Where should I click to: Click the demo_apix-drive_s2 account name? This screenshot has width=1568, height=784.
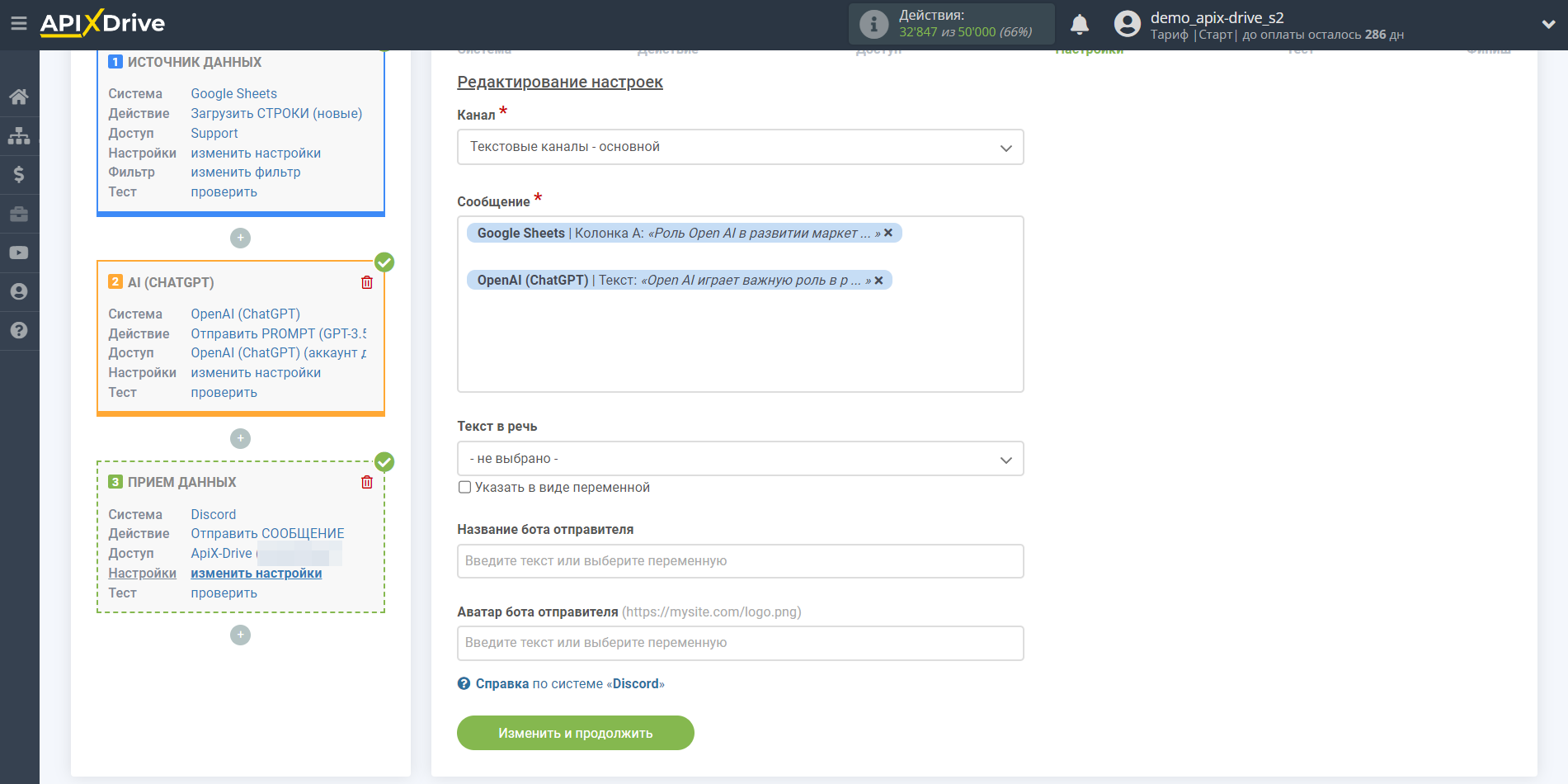tap(1217, 17)
